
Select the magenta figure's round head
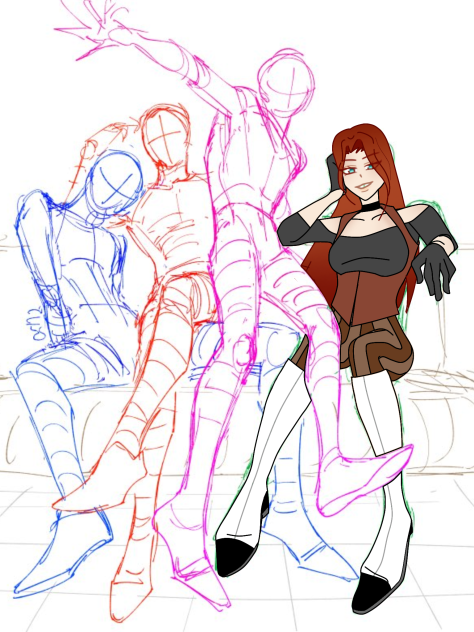(x=285, y=83)
